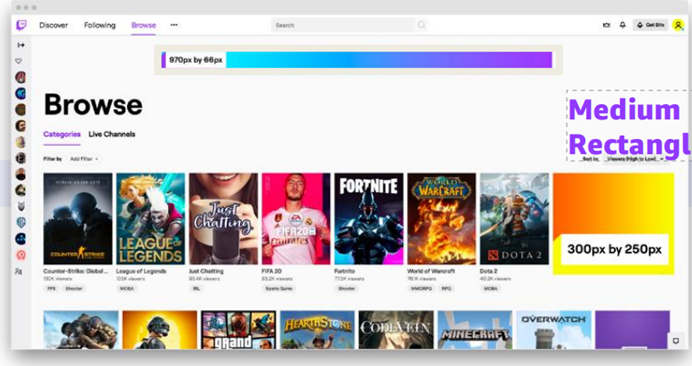Open the Fortnite category thumbnail
Viewport: 692px width, 366px height.
pyautogui.click(x=369, y=219)
